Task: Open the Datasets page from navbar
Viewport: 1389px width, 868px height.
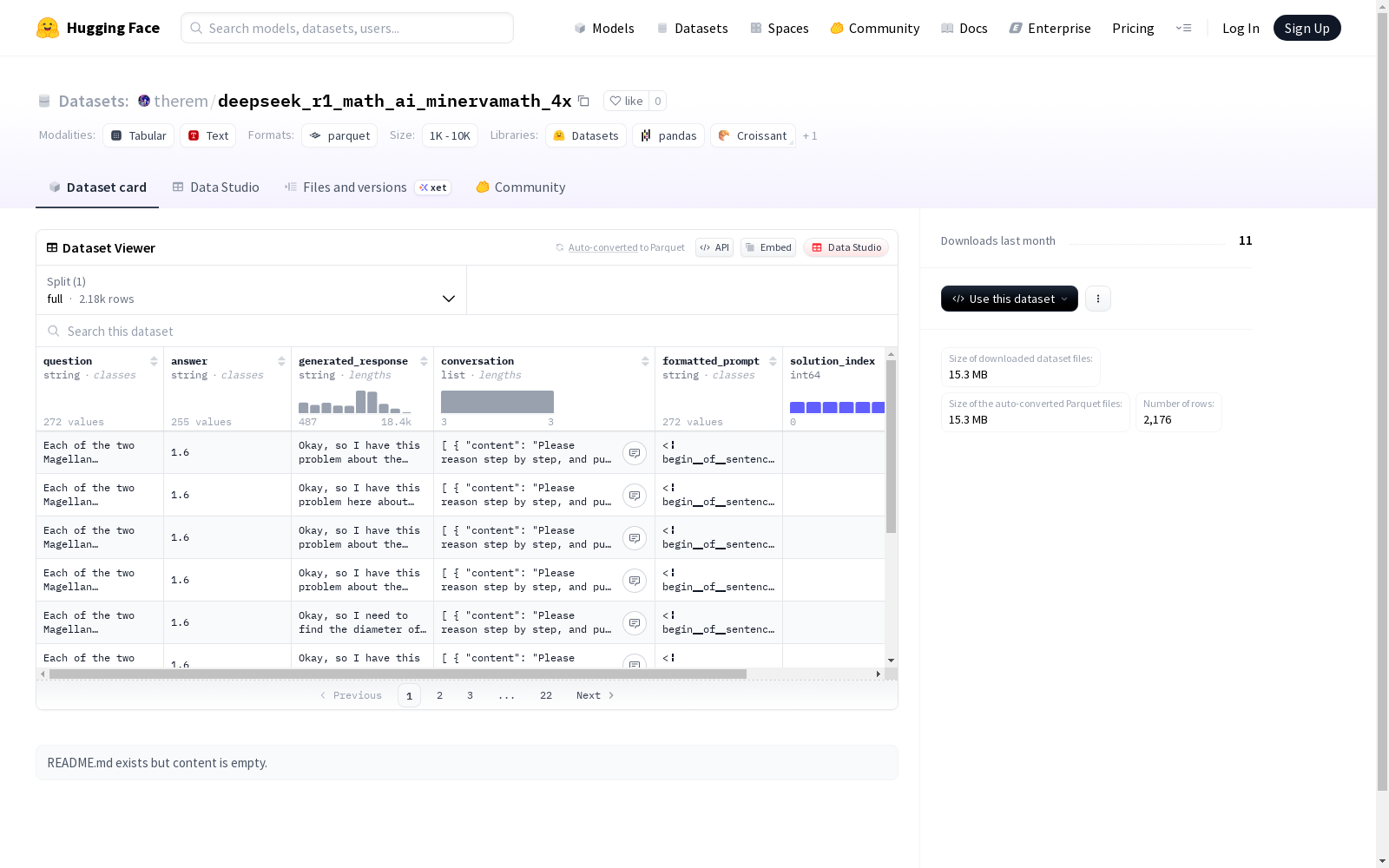Action: (692, 28)
